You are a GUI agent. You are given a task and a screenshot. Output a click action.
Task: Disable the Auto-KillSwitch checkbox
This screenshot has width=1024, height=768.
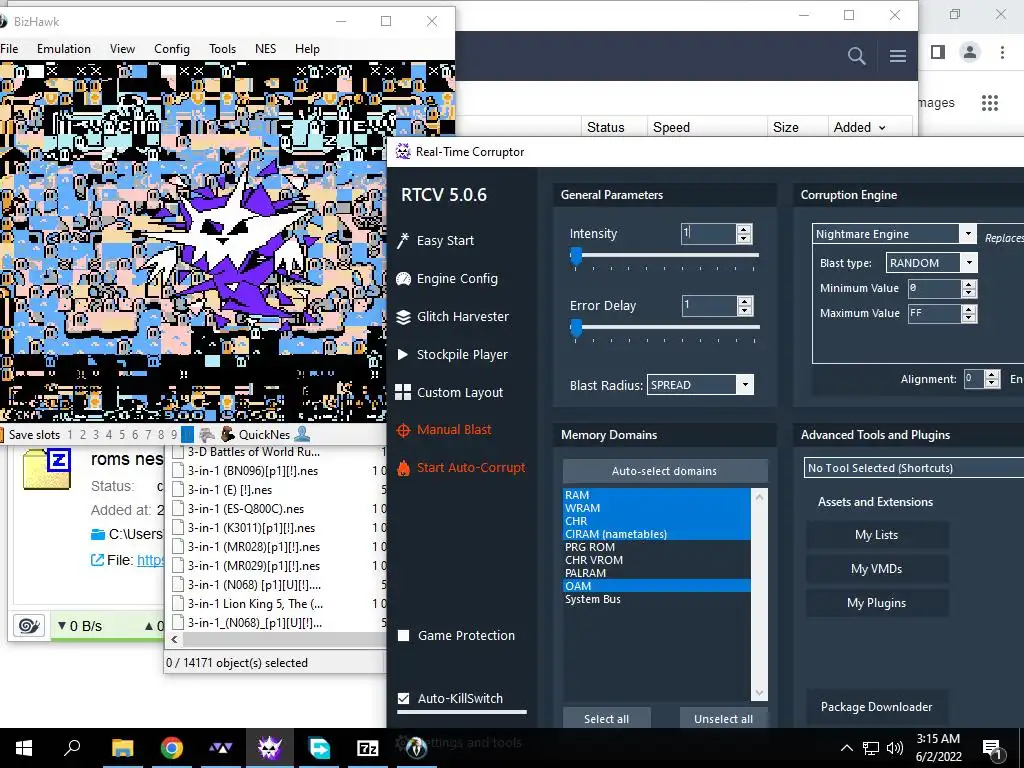(404, 698)
